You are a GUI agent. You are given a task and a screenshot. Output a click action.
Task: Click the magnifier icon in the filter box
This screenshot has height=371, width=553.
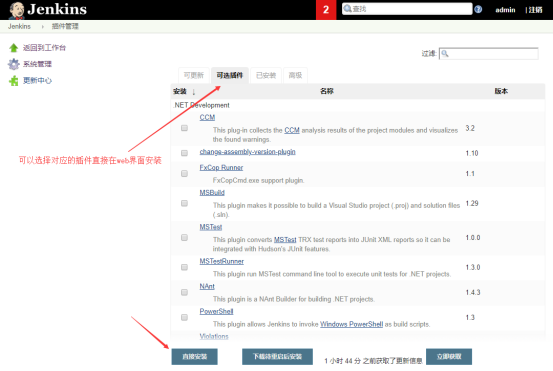[x=445, y=54]
